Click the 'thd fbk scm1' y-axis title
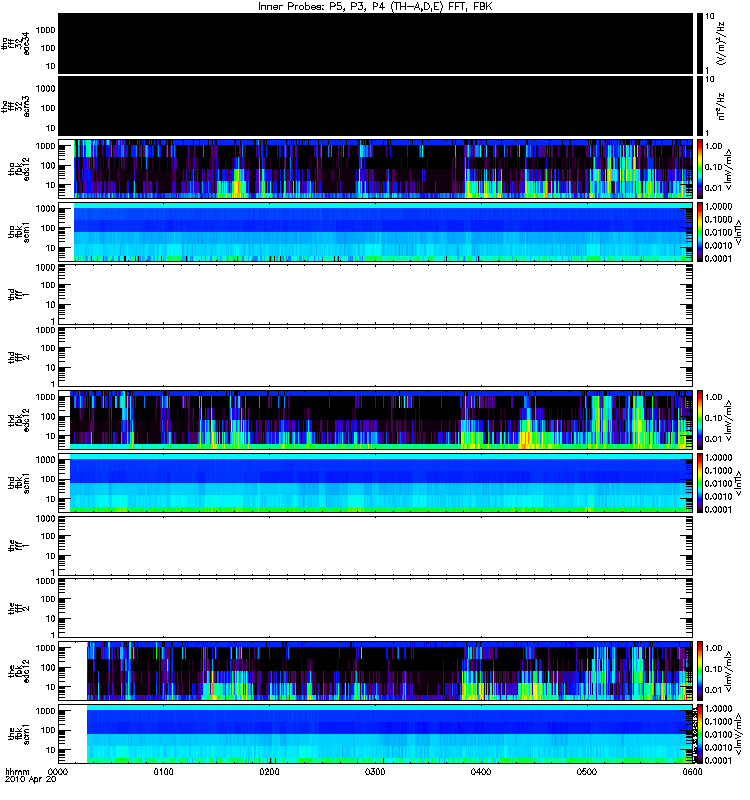750x800 pixels. coord(19,483)
